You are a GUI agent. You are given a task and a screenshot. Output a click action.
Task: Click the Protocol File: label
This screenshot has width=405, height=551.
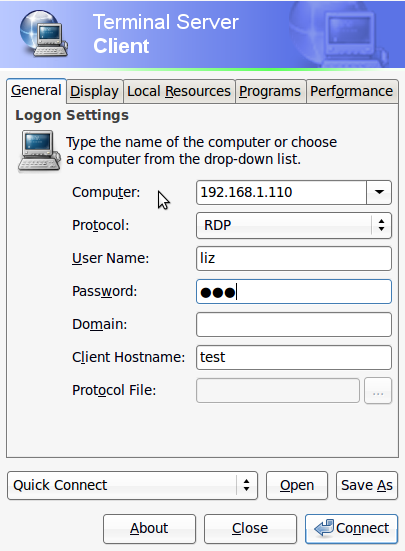coord(114,390)
